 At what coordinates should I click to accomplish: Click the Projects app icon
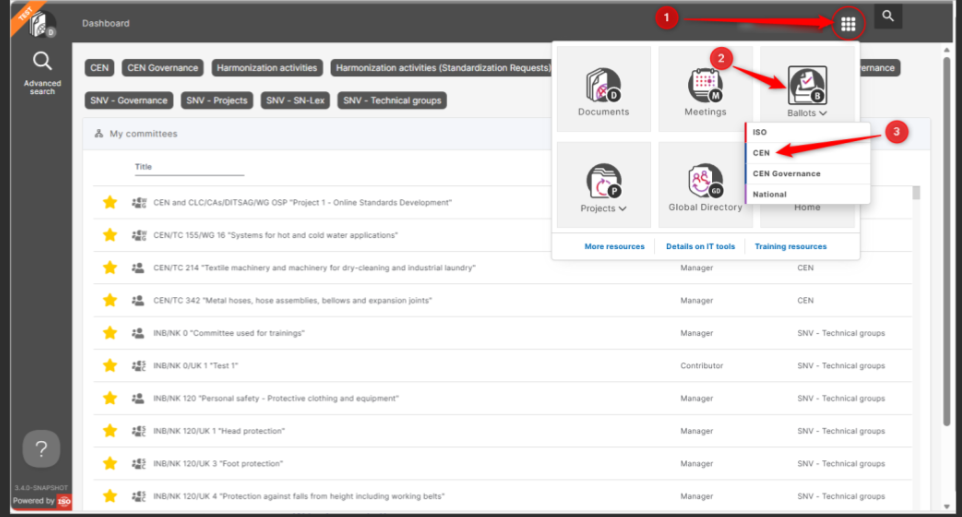[604, 181]
